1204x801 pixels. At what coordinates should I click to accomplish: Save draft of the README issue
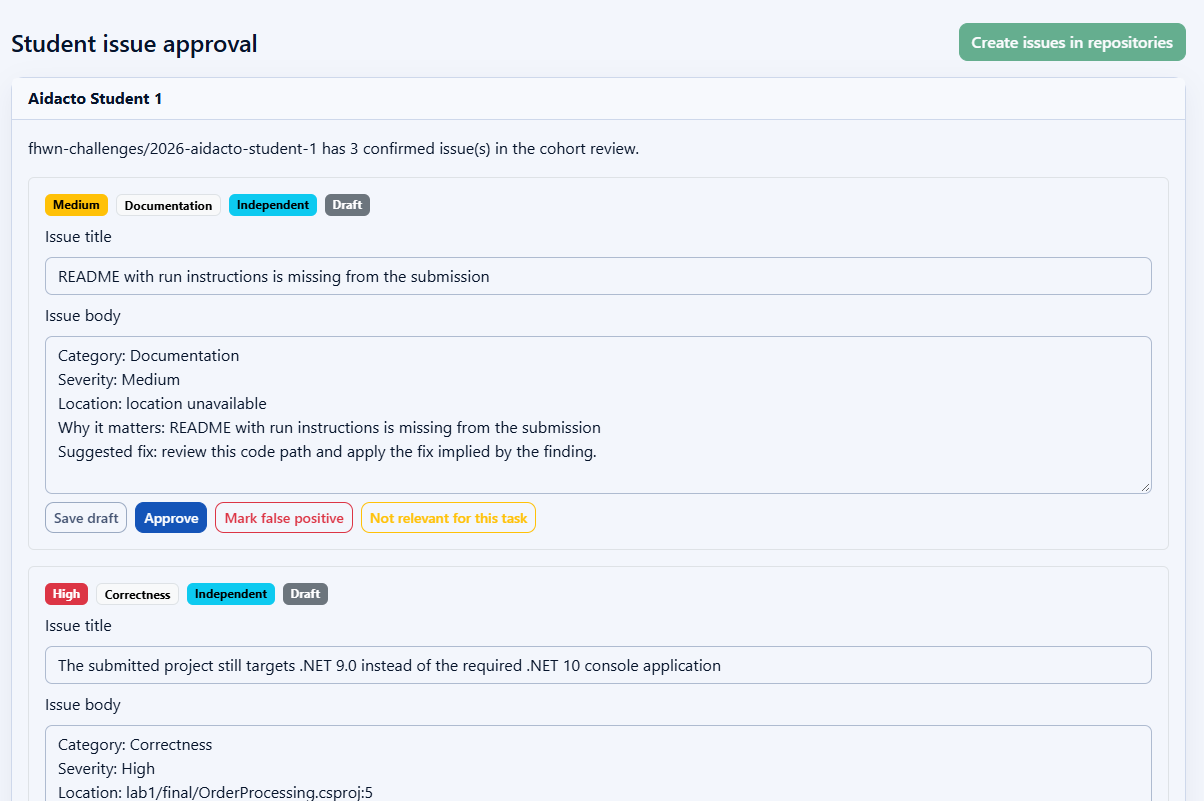pyautogui.click(x=86, y=518)
